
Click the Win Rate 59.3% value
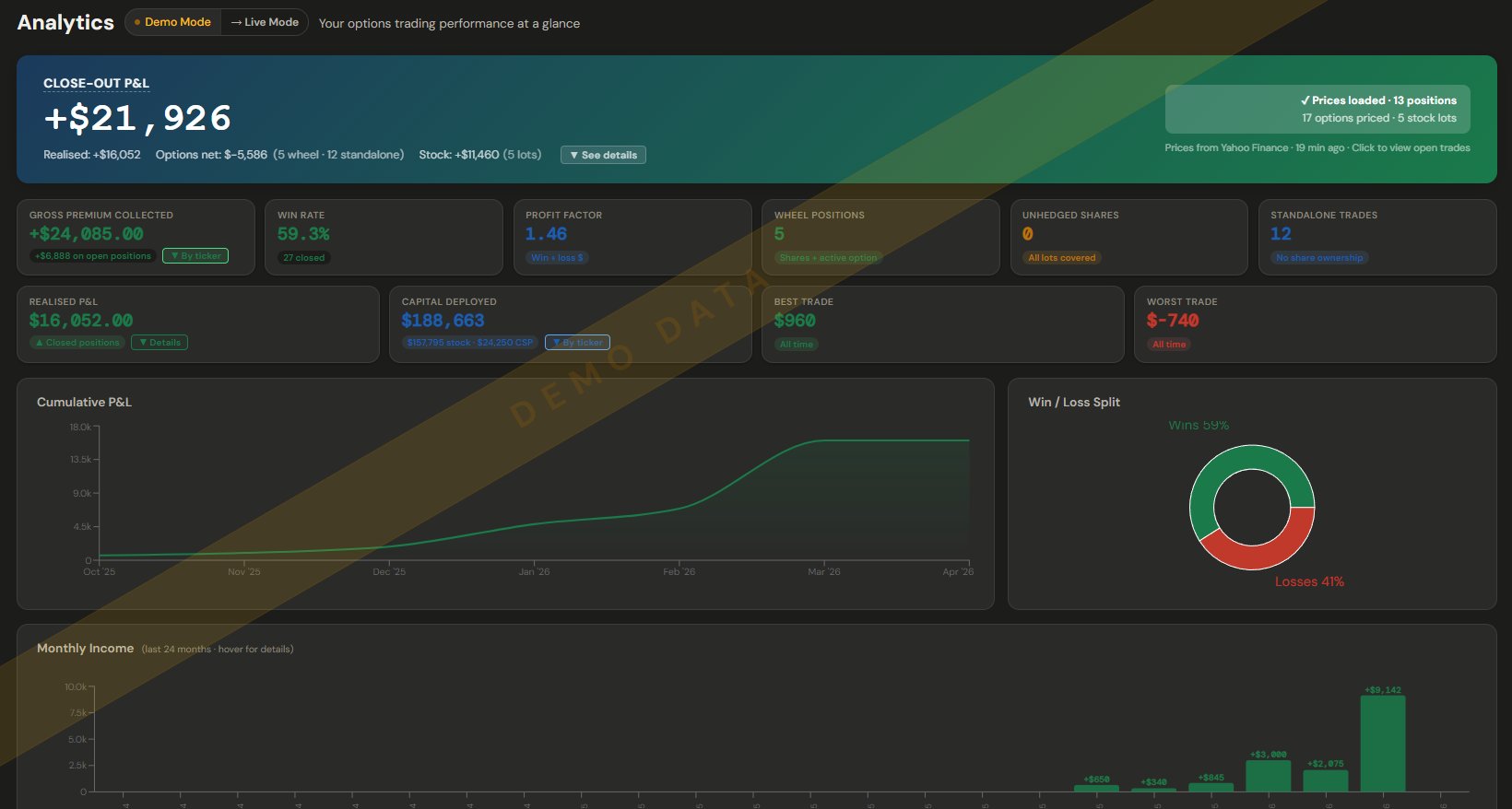click(303, 234)
